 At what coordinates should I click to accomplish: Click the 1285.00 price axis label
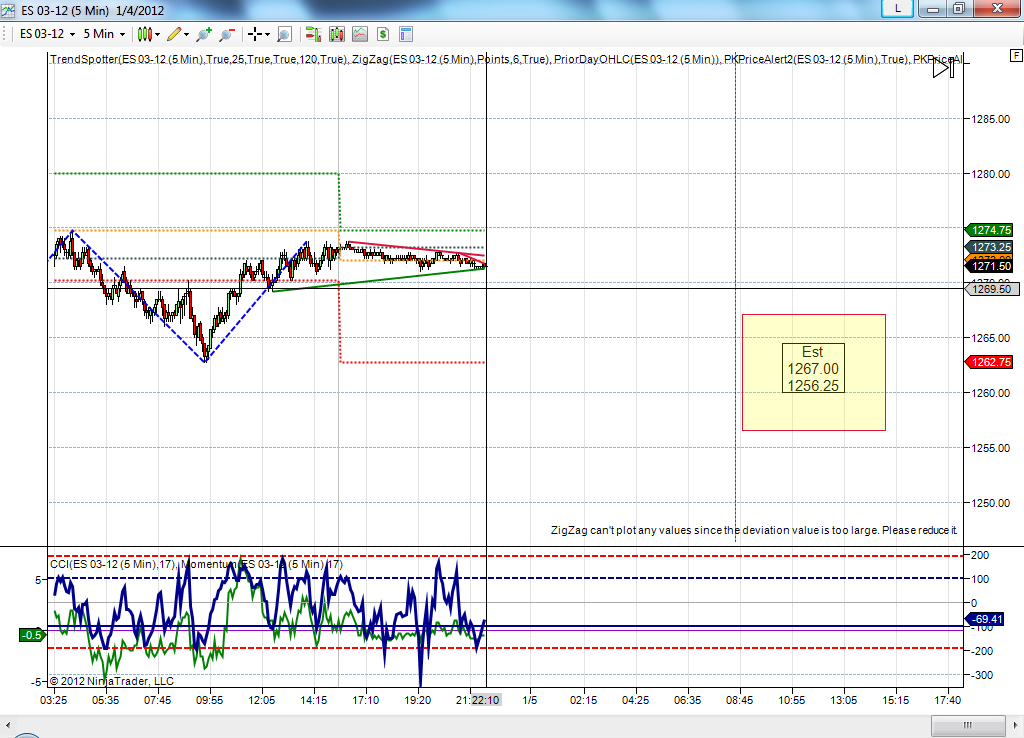pyautogui.click(x=991, y=120)
